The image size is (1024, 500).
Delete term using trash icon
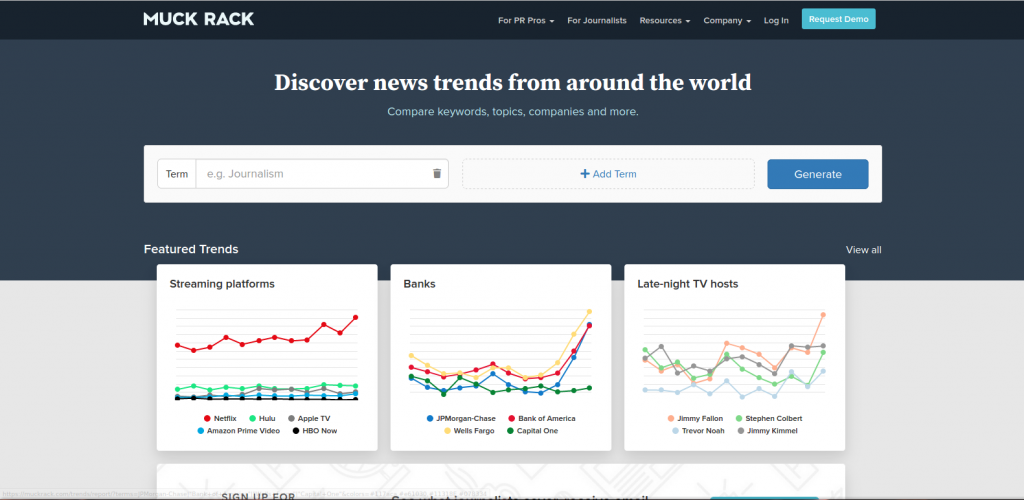(x=437, y=174)
